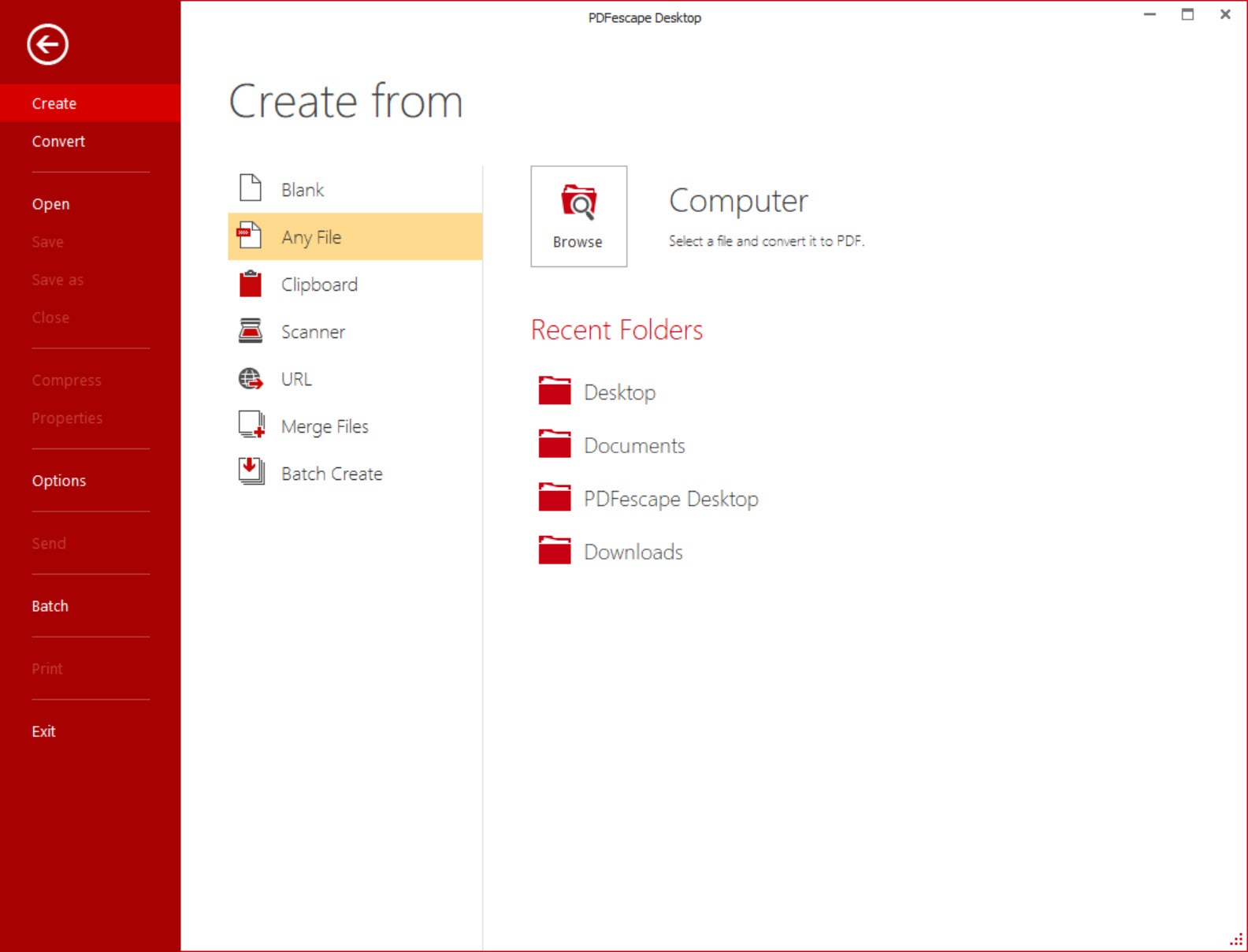Click the window resize grip corner
This screenshot has width=1248, height=952.
[x=1236, y=939]
